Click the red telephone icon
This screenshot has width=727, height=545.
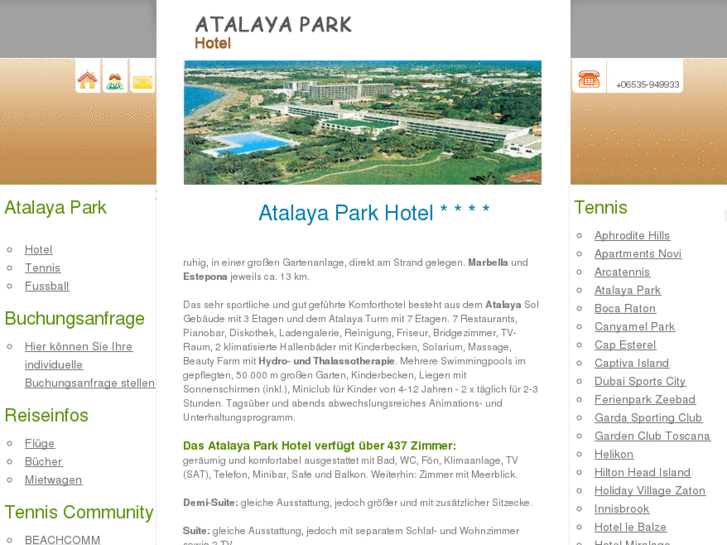pyautogui.click(x=589, y=79)
